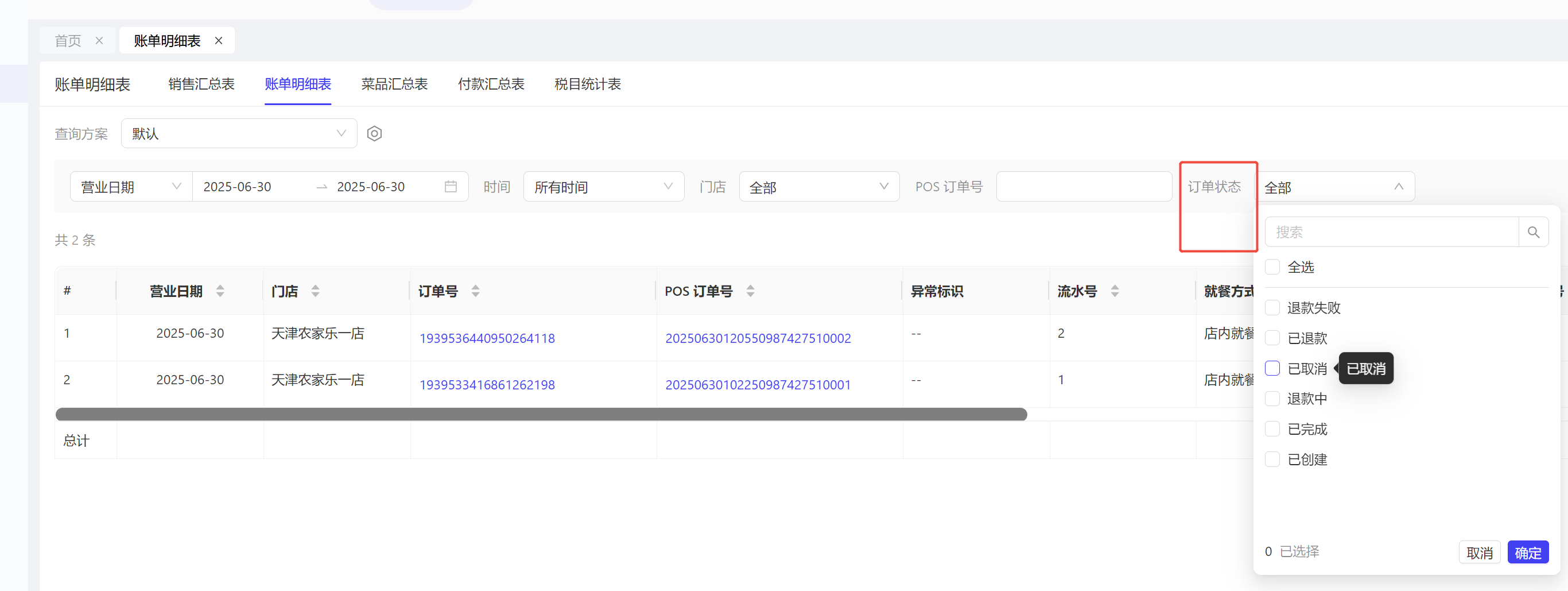Click the query scheme settings hexagon icon
The image size is (1568, 591).
pos(374,133)
